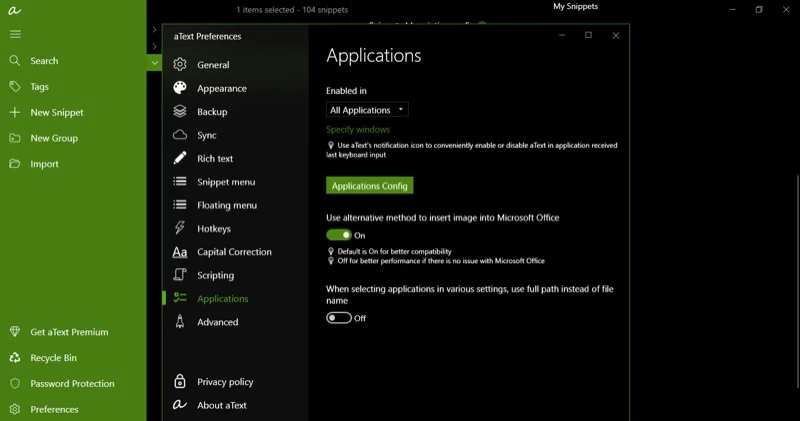
Task: Click the hamburger menu icon in left sidebar
Action: click(x=15, y=34)
